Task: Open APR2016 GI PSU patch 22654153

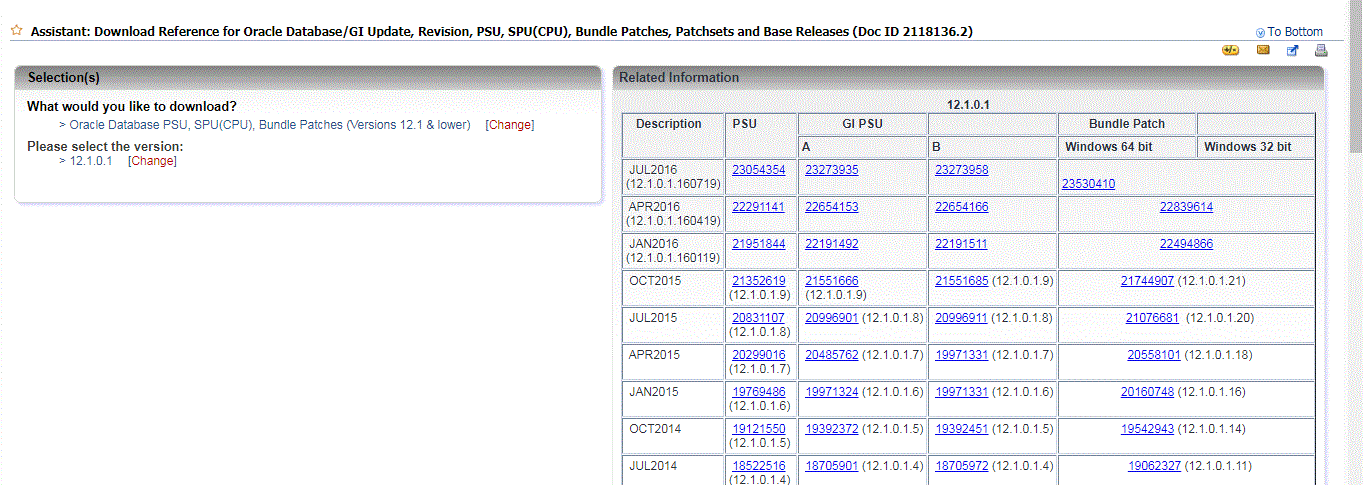Action: tap(832, 207)
